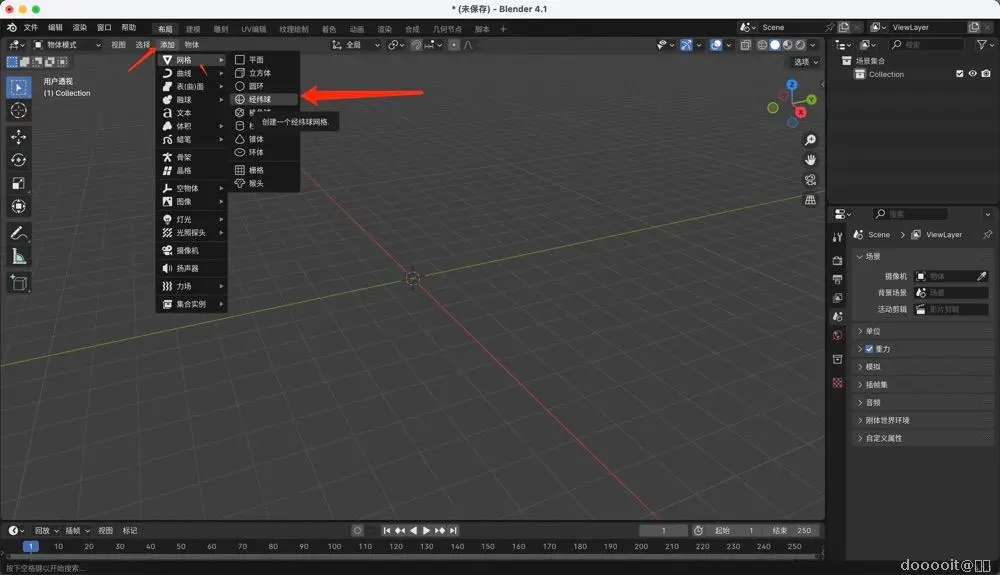Screen dimensions: 1000x575
Task: Hide Collection using the eye icon
Action: point(972,74)
